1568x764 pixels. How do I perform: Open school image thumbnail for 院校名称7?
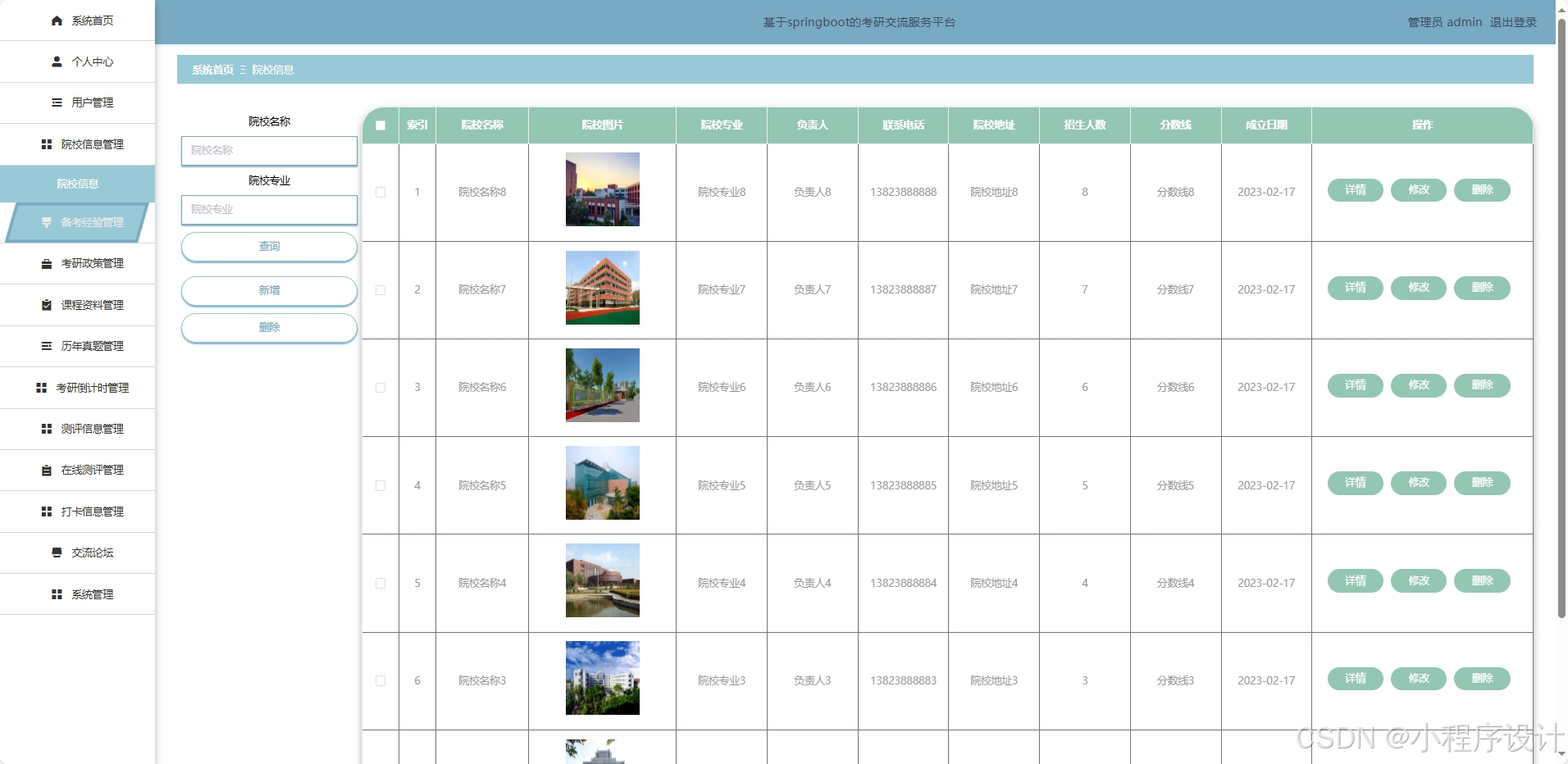coord(603,288)
